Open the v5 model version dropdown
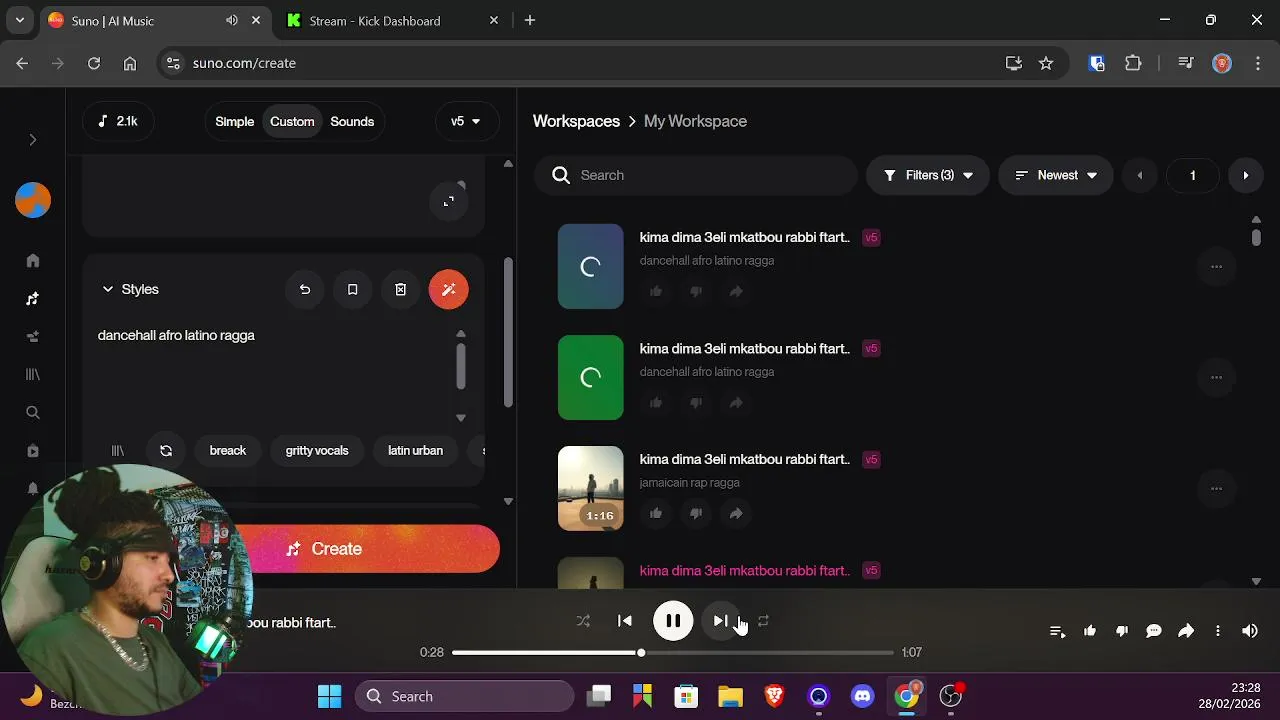Screen dimensions: 1280x720 466,121
